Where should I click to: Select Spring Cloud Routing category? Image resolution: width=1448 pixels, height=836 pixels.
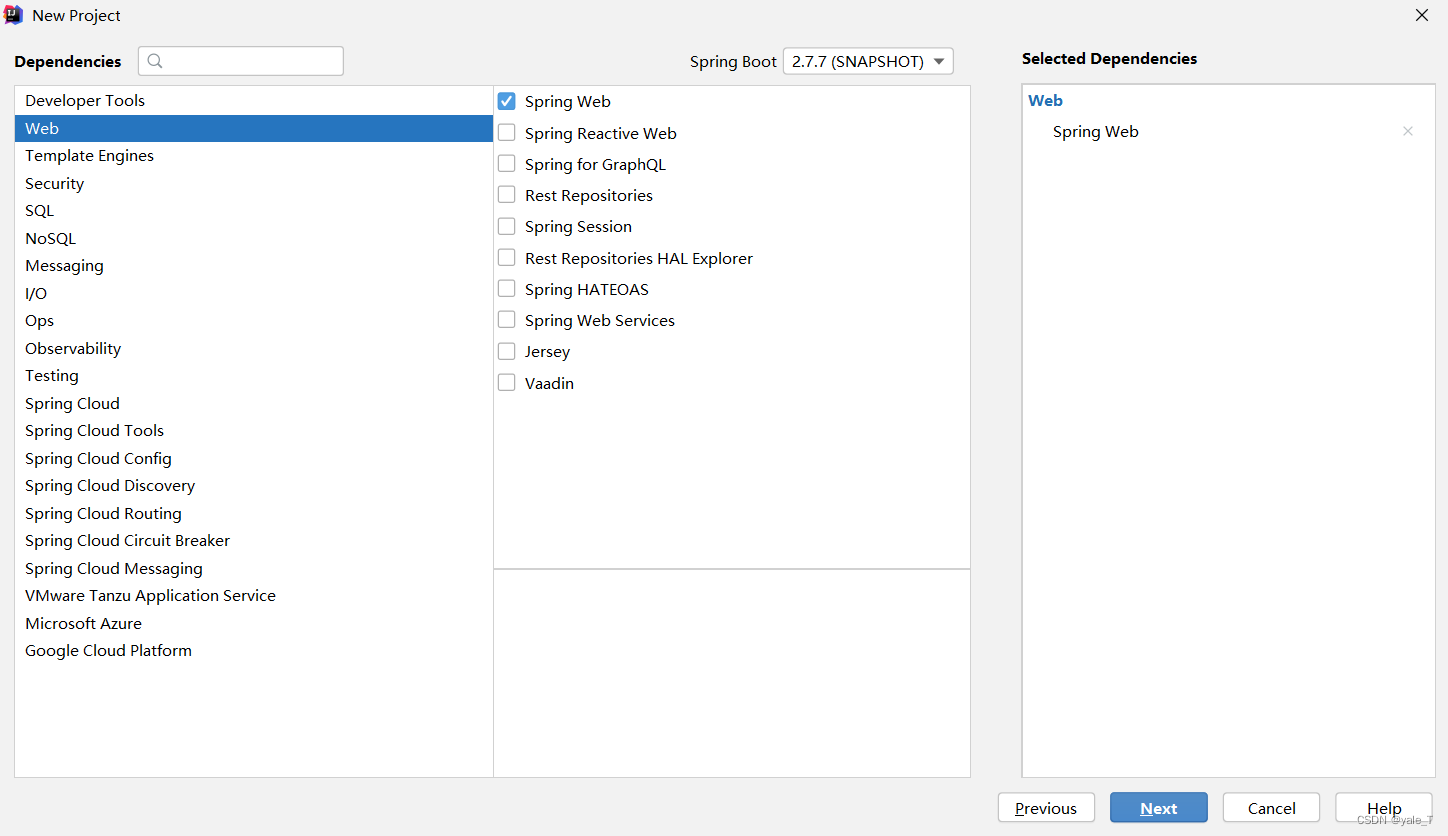(254, 513)
